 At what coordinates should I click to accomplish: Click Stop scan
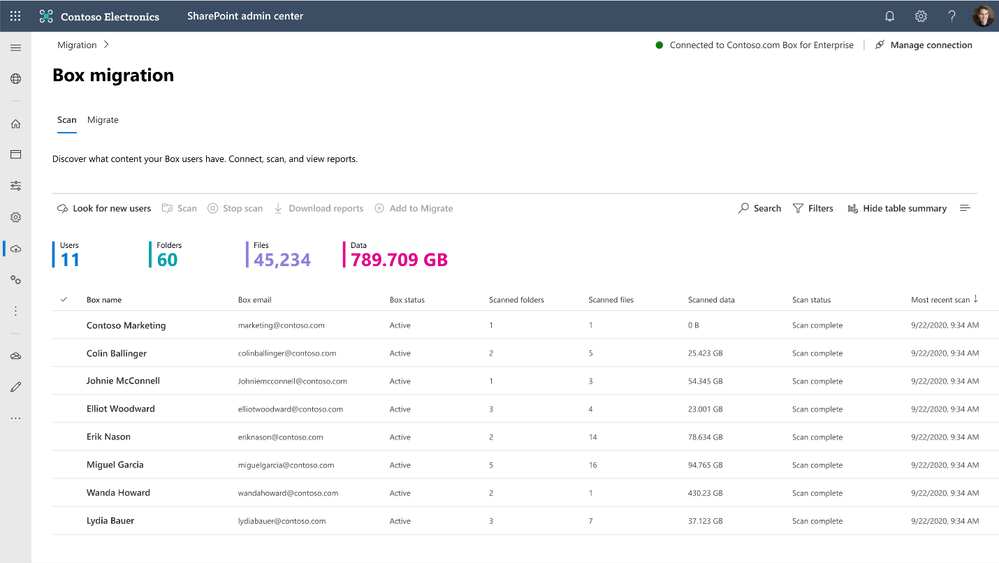[x=235, y=208]
